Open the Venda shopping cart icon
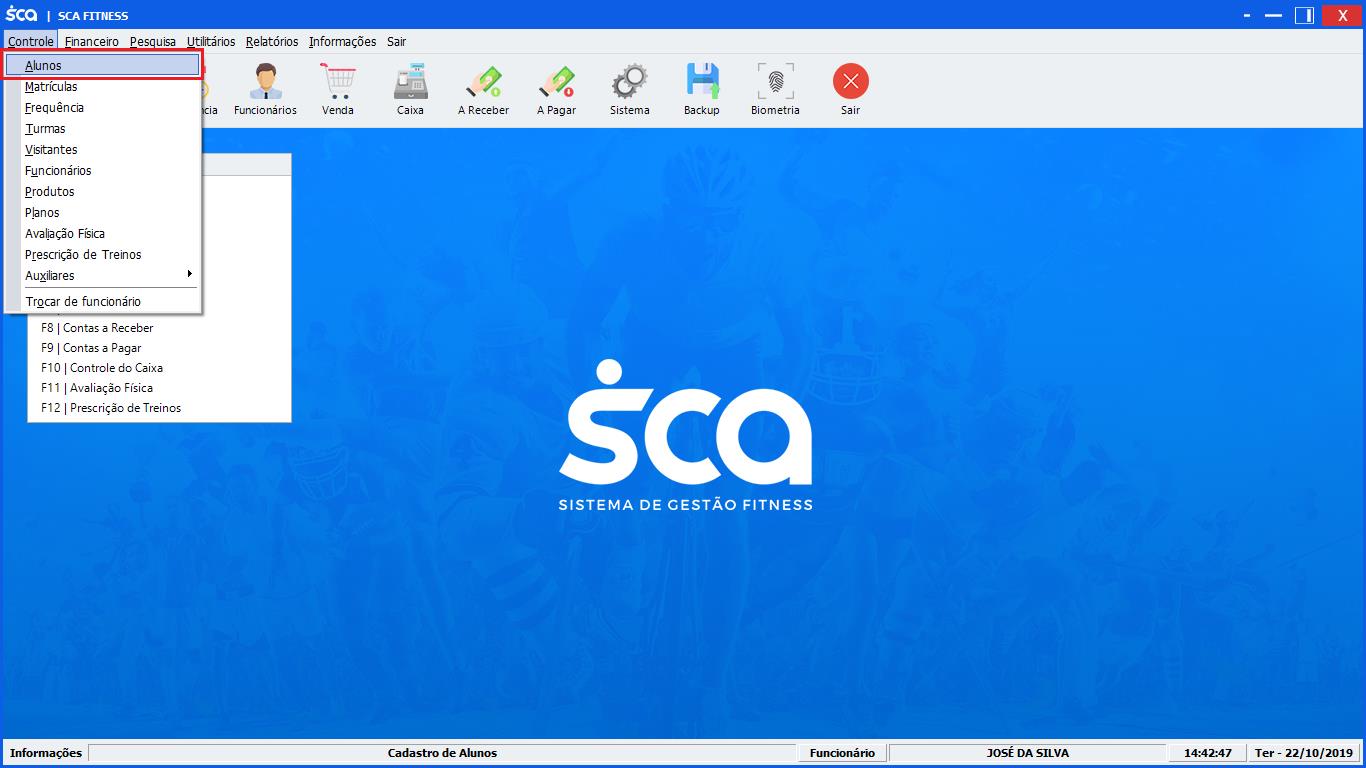This screenshot has height=768, width=1366. pyautogui.click(x=338, y=90)
